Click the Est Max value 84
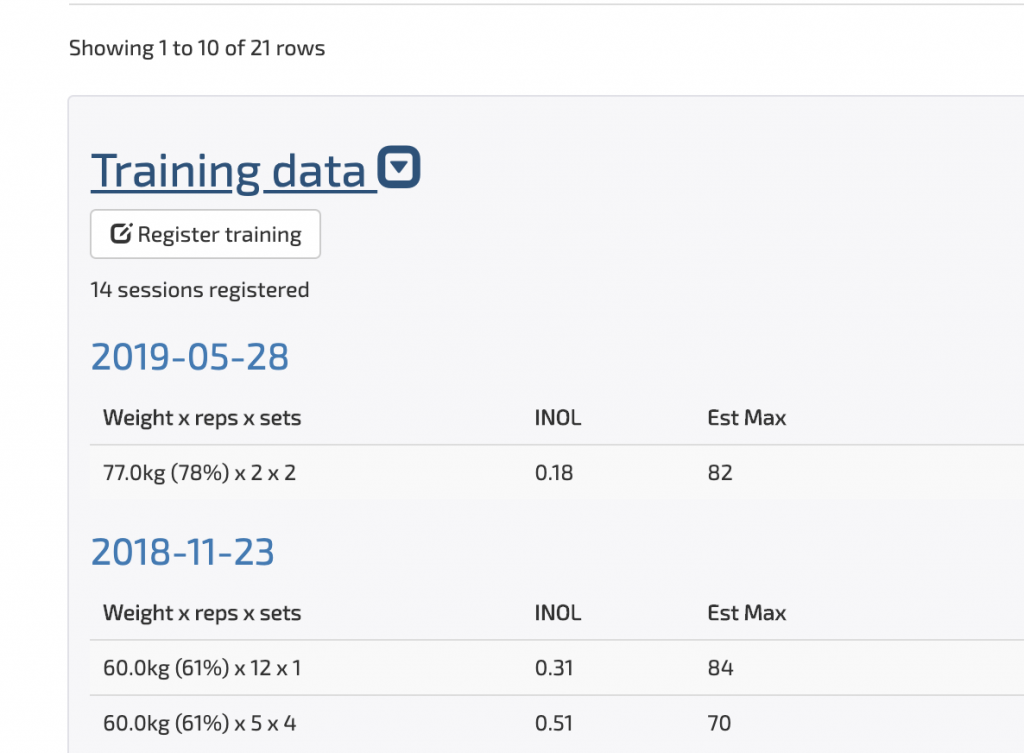1024x753 pixels. pyautogui.click(x=720, y=668)
